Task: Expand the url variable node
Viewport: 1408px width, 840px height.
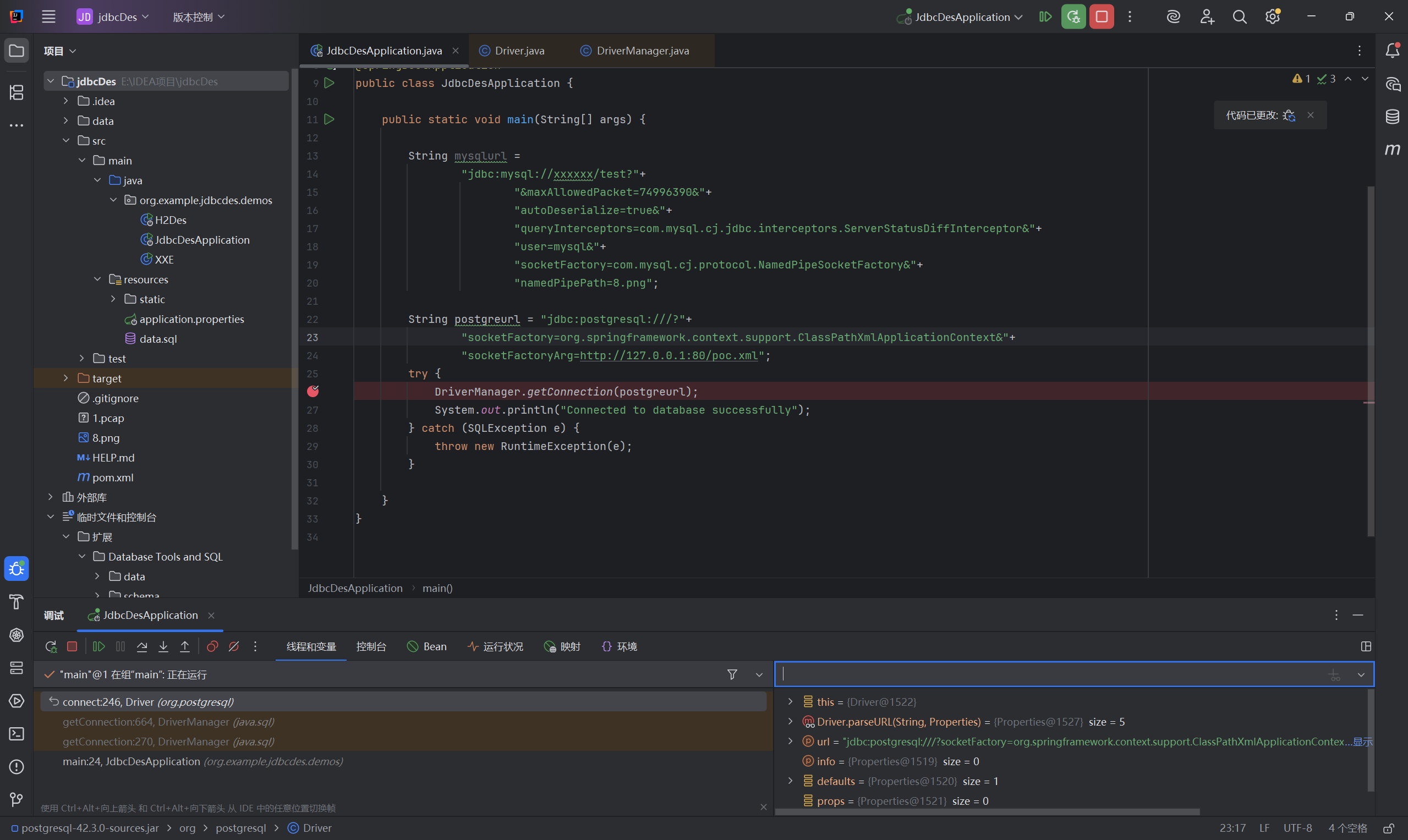Action: (790, 741)
